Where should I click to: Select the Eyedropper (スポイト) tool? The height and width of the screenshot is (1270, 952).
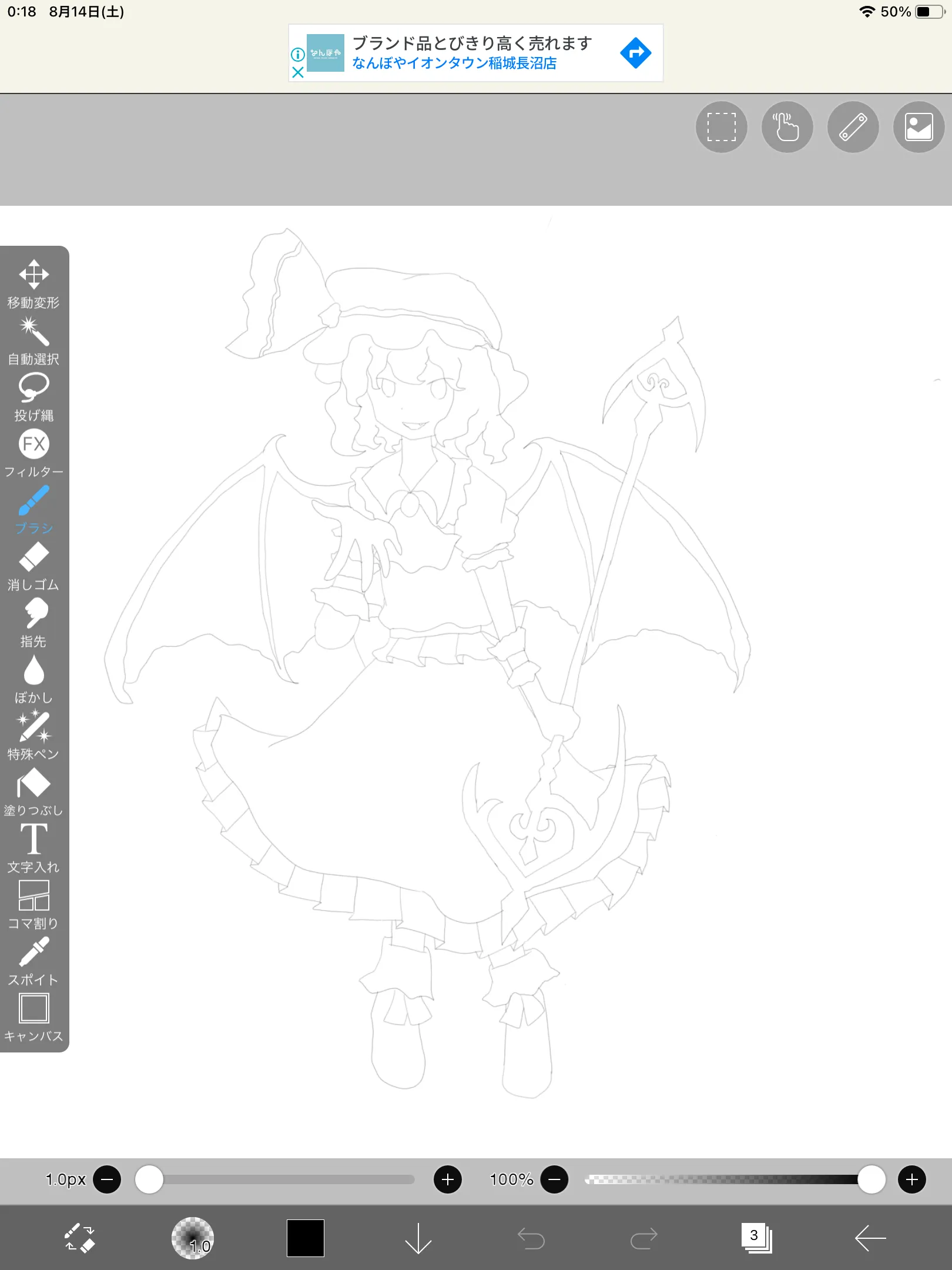(x=33, y=962)
